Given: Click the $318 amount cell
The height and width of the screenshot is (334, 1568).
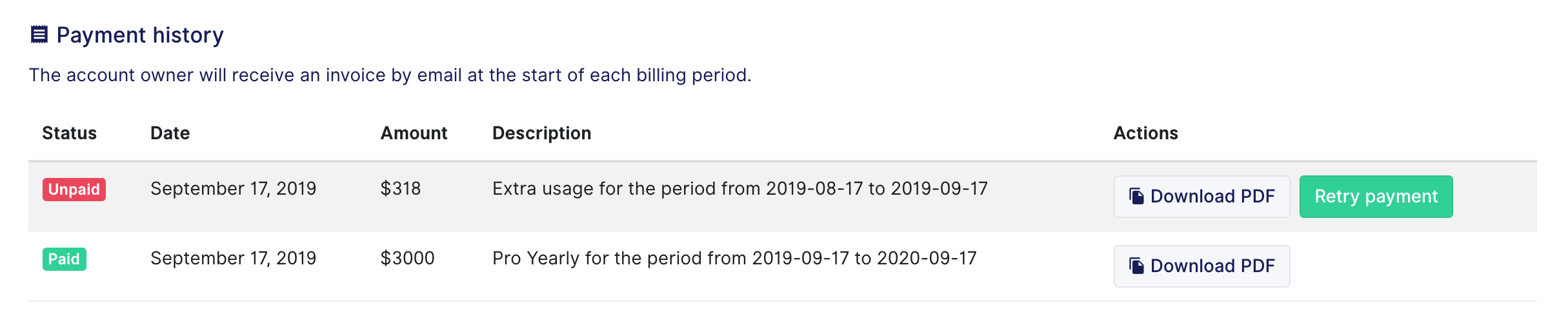Looking at the screenshot, I should (x=401, y=189).
